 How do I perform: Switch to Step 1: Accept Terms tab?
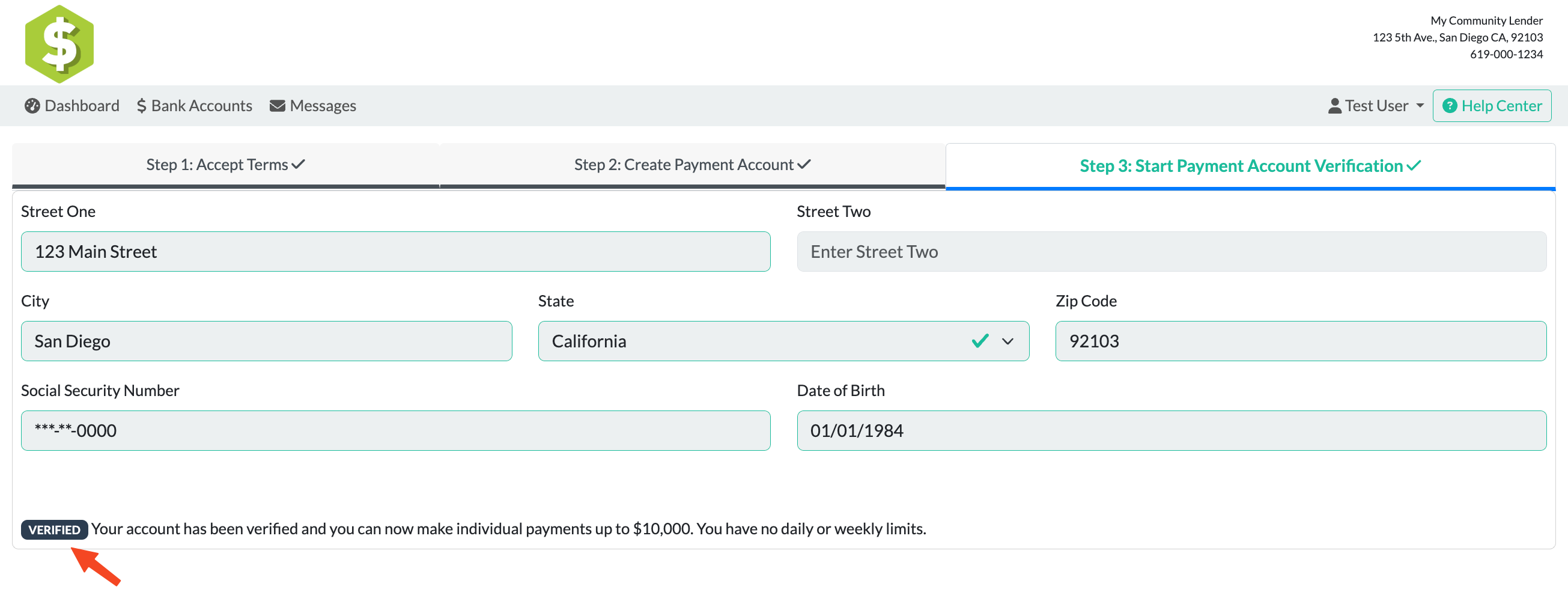225,165
